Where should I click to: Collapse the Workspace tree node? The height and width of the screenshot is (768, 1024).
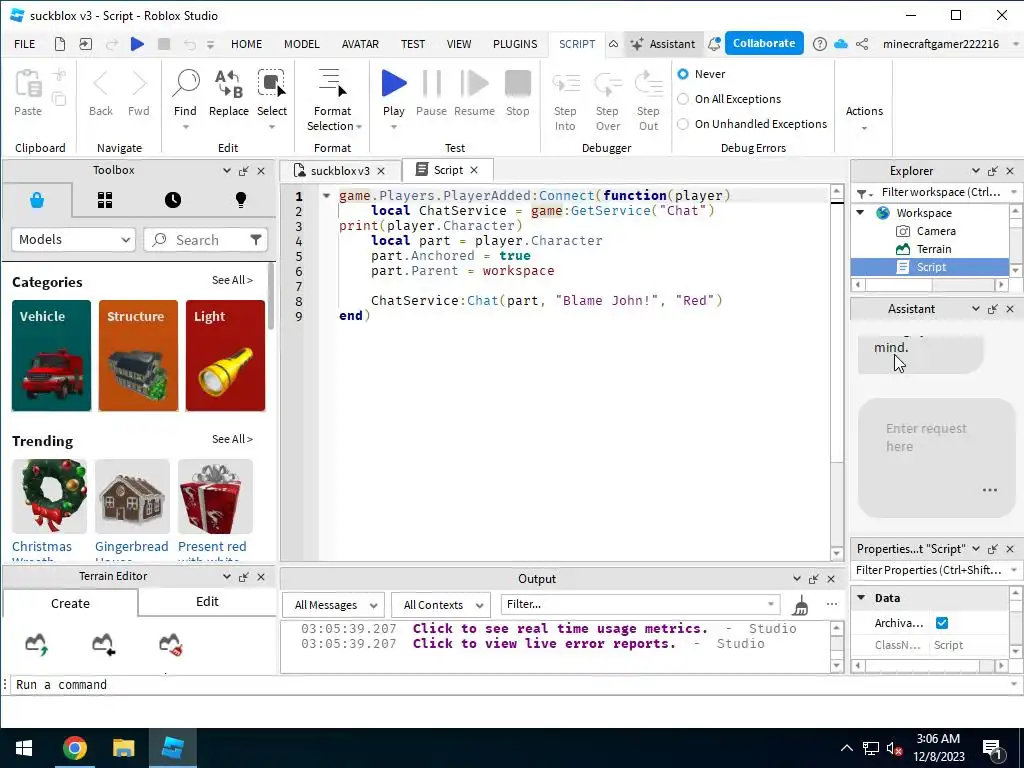click(x=861, y=212)
